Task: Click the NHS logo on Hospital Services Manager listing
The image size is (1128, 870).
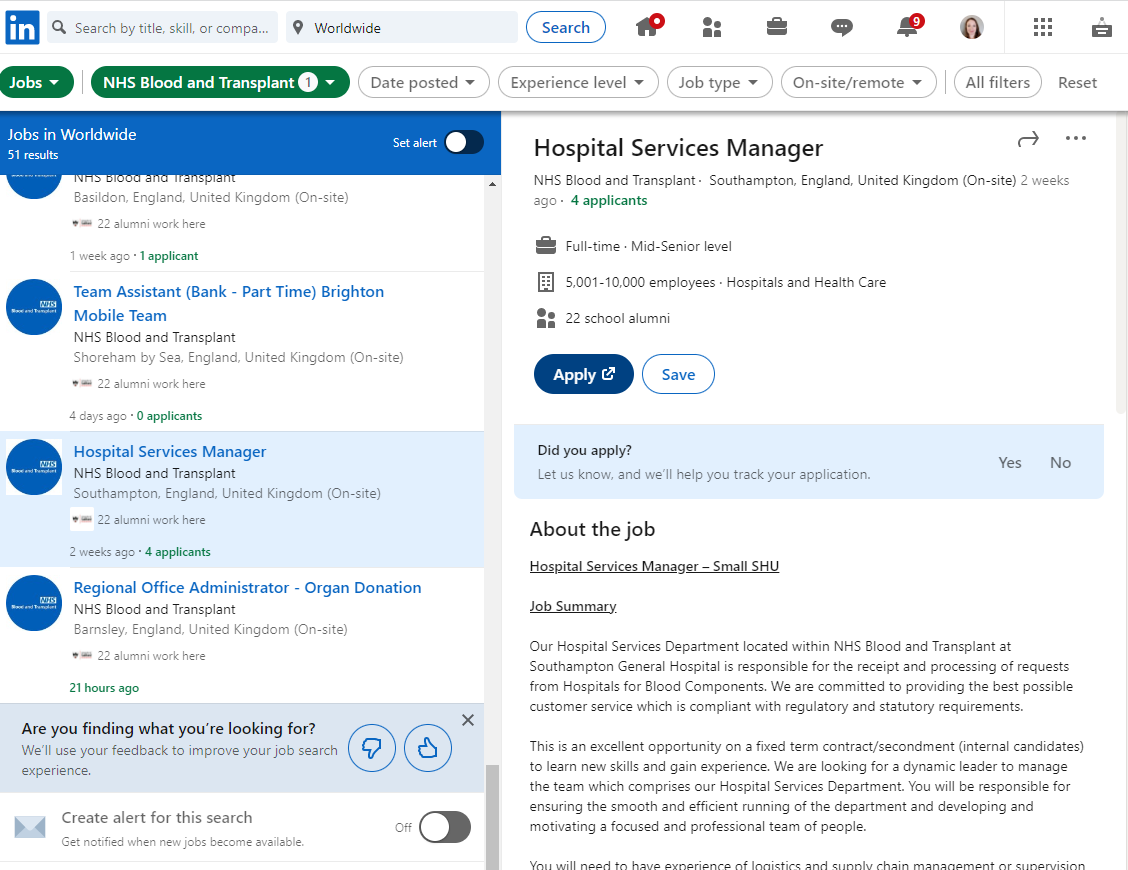Action: [x=34, y=467]
